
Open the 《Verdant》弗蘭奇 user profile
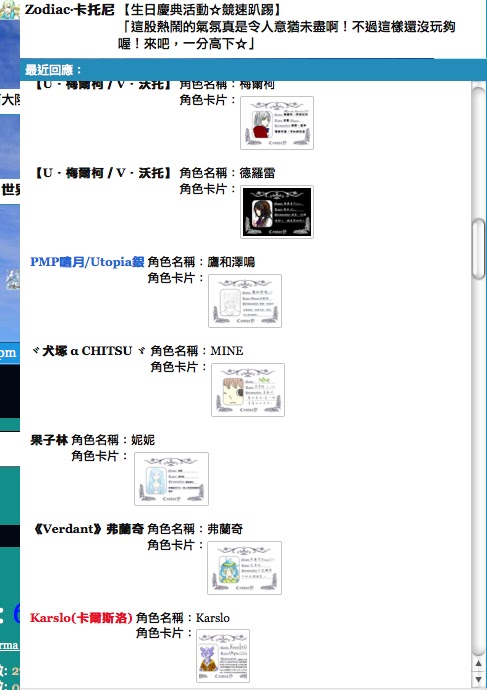point(87,529)
